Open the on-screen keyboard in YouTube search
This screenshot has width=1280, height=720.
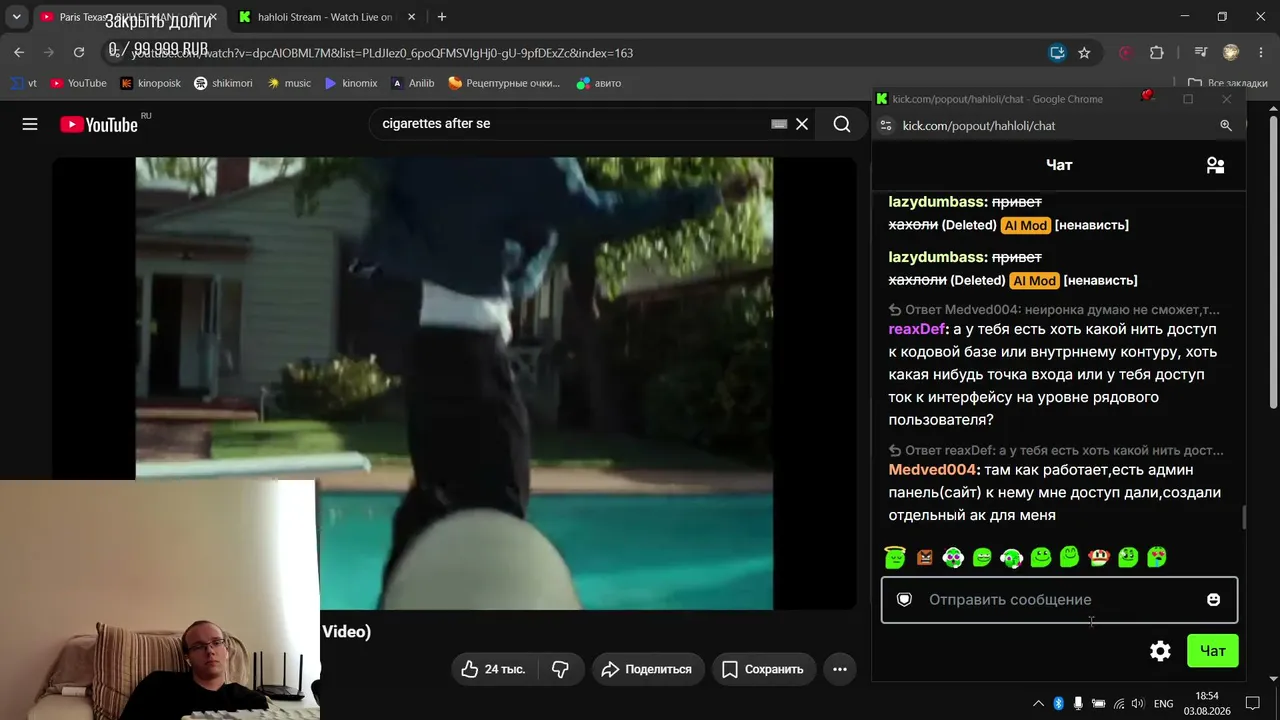point(779,124)
